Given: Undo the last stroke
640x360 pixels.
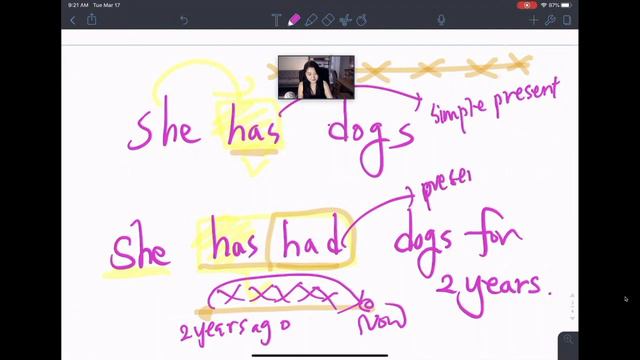Looking at the screenshot, I should [184, 20].
